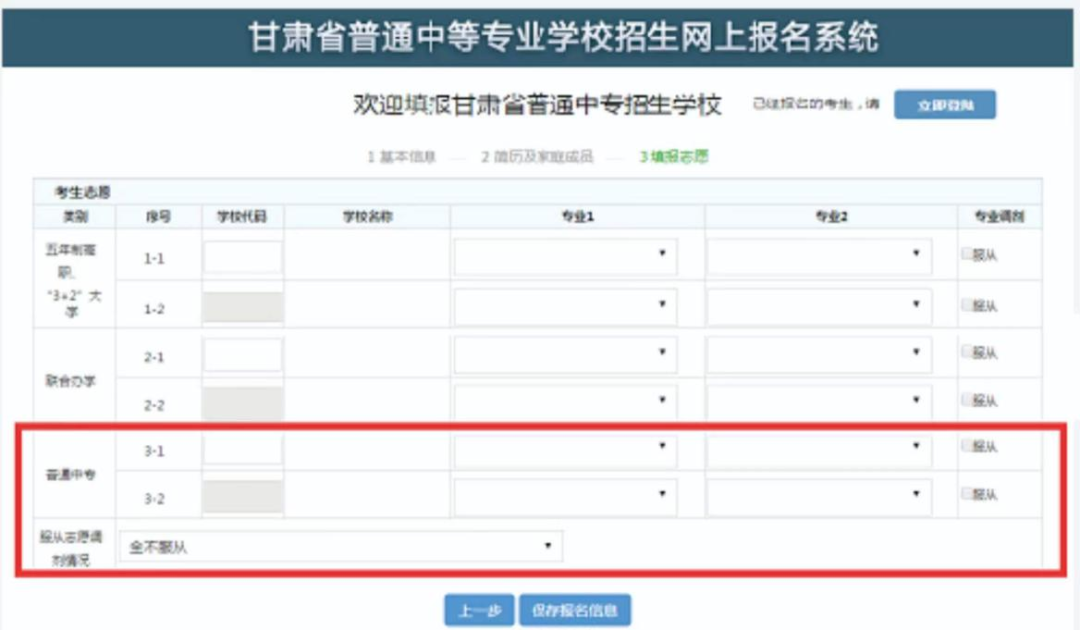
Task: Check the 服从 checkbox for row 1-1
Action: tap(967, 254)
